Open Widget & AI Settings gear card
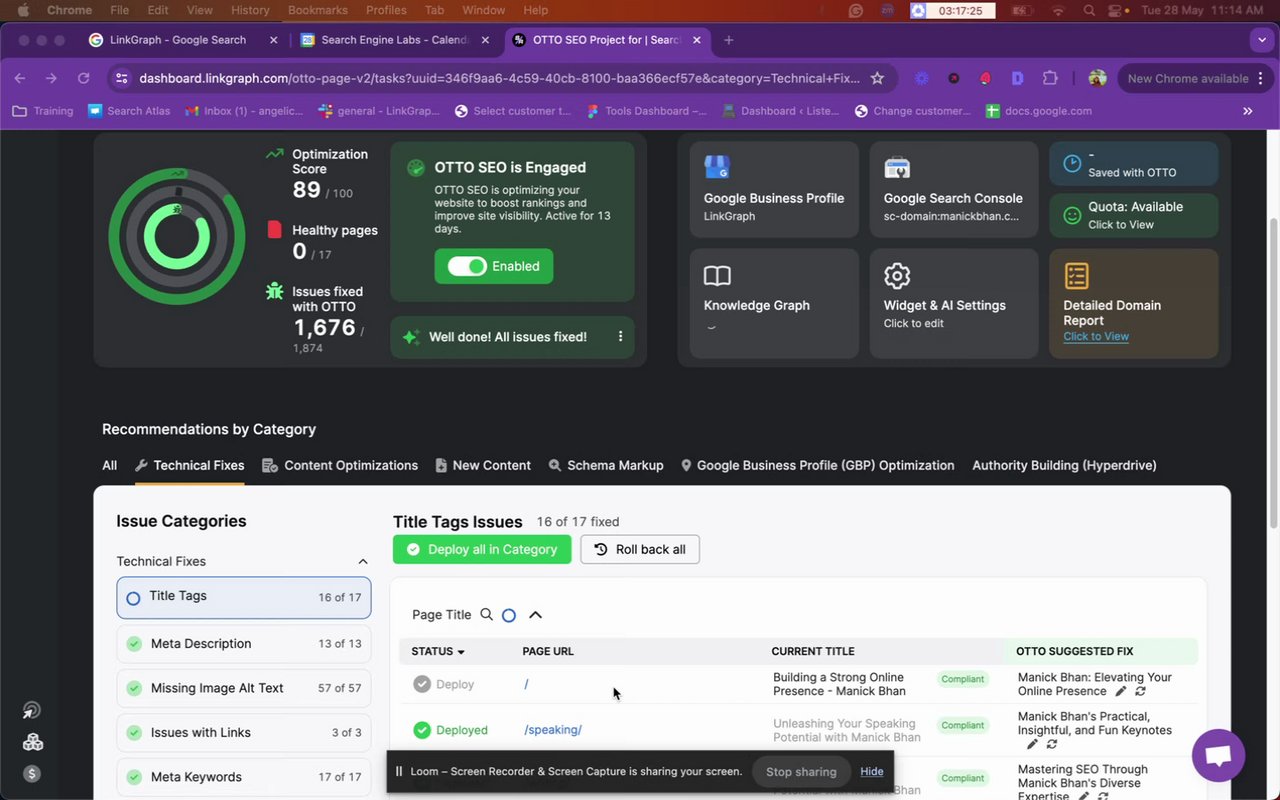The image size is (1280, 800). click(953, 303)
